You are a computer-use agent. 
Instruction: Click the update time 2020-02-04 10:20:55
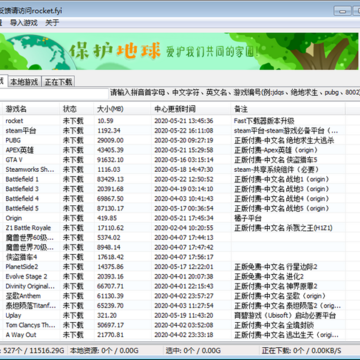[x=184, y=228]
